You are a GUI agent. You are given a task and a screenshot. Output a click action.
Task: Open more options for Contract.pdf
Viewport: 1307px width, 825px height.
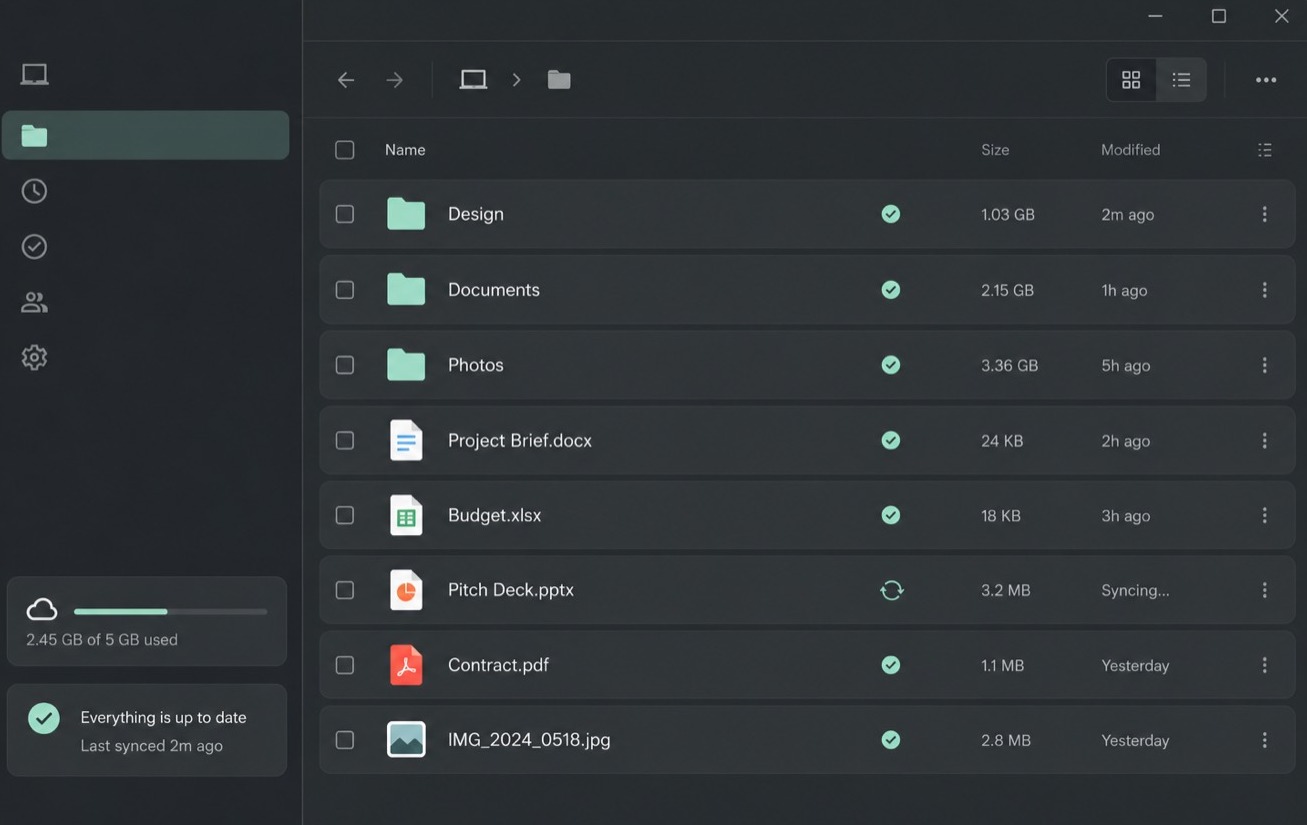[x=1265, y=665]
